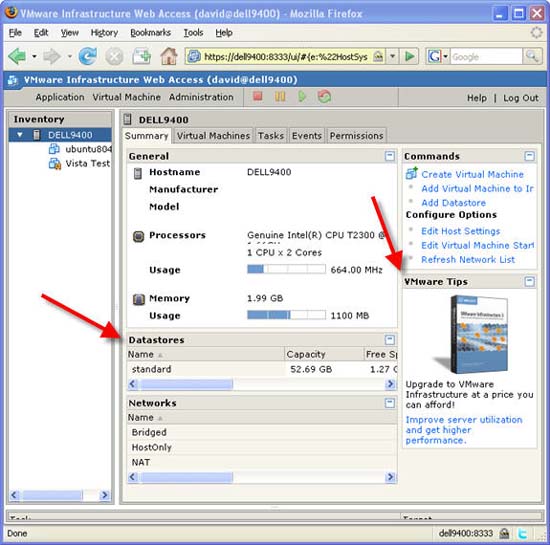The width and height of the screenshot is (550, 545).
Task: Click the Suspend (pause) virtual machine icon
Action: pos(280,96)
